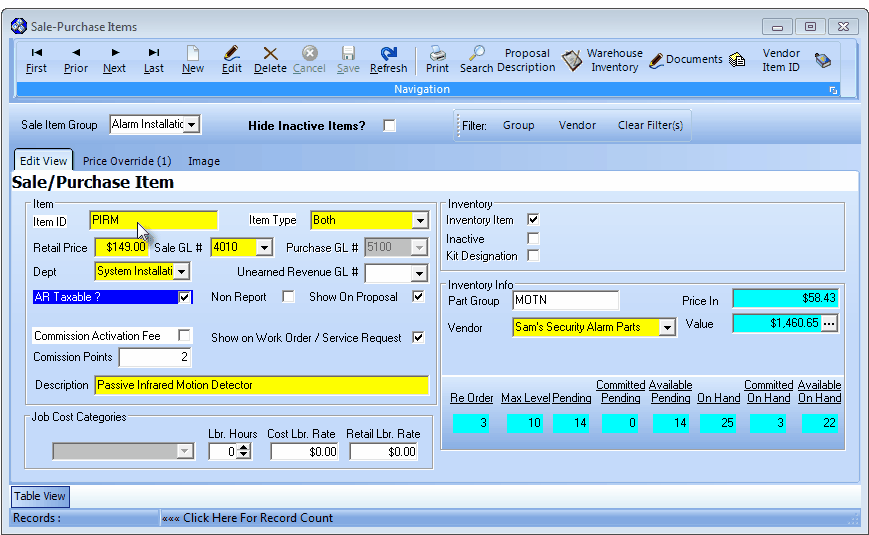The image size is (869, 535).
Task: Go to First record in navigation toolbar
Action: 37,60
